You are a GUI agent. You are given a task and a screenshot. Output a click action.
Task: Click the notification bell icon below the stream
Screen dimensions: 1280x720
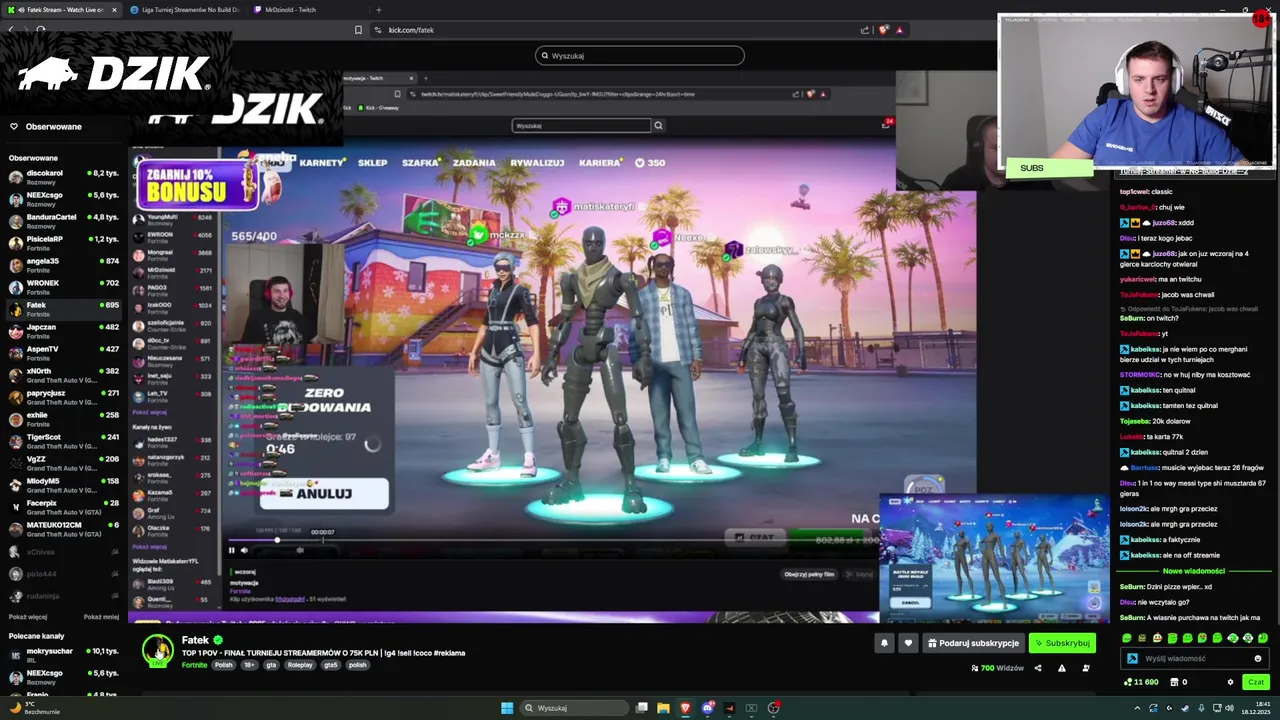point(884,643)
